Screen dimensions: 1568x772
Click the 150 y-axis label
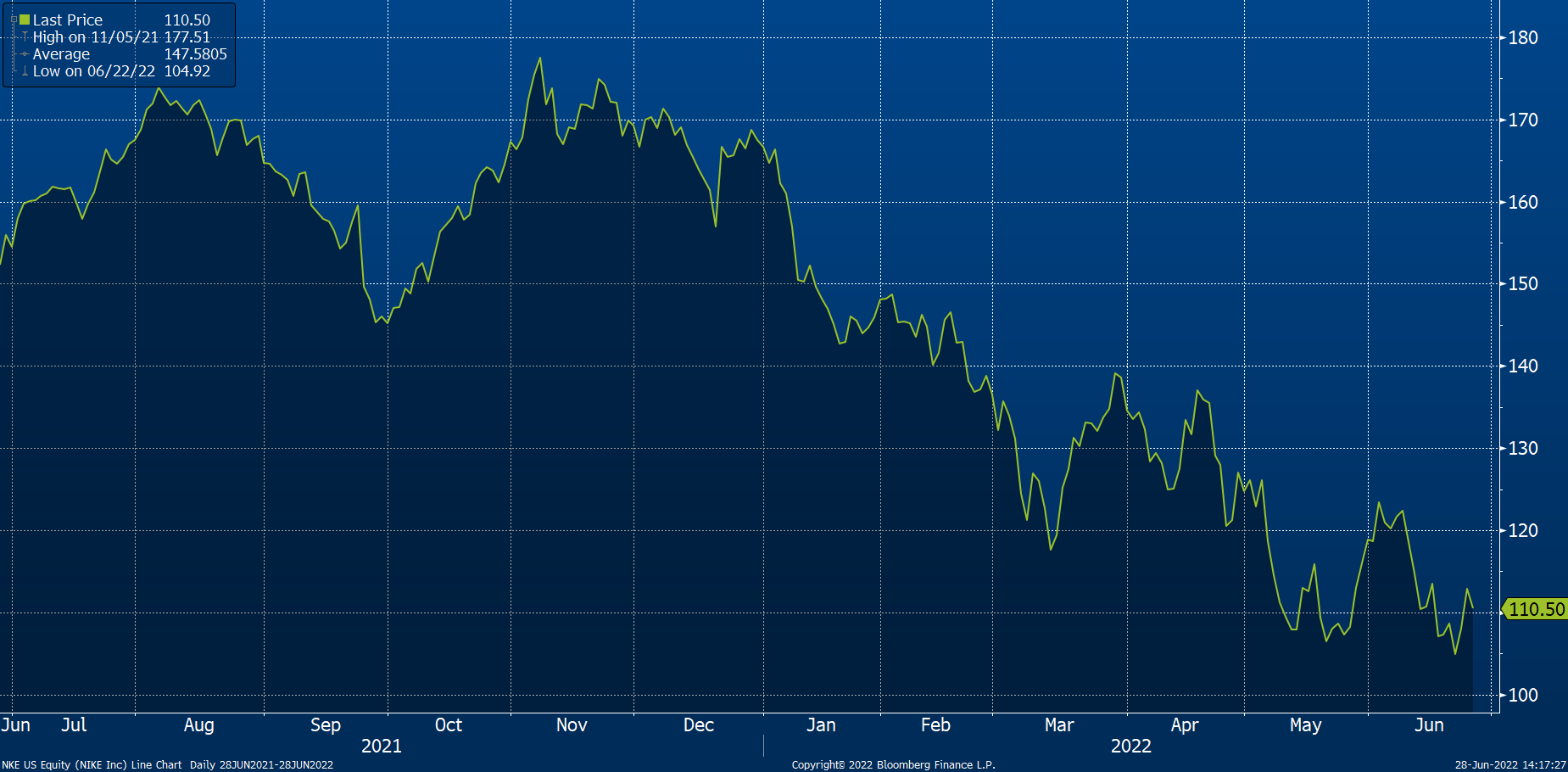click(x=1523, y=283)
